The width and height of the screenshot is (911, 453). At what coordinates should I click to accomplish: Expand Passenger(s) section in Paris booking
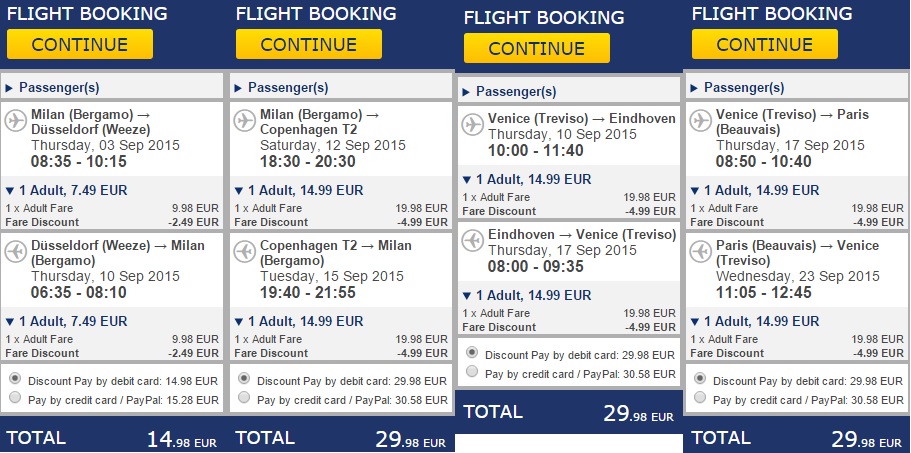694,88
